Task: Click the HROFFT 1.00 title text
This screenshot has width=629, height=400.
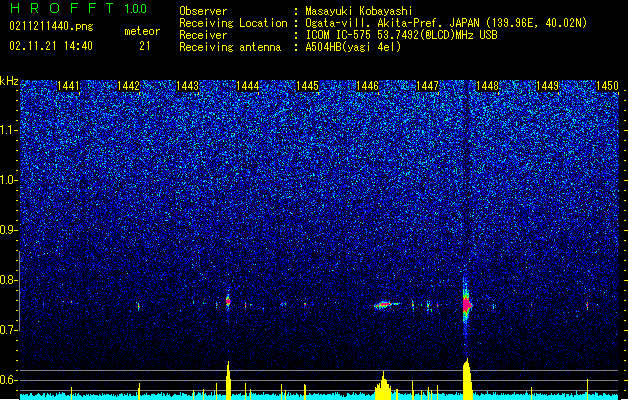Action: [x=79, y=8]
